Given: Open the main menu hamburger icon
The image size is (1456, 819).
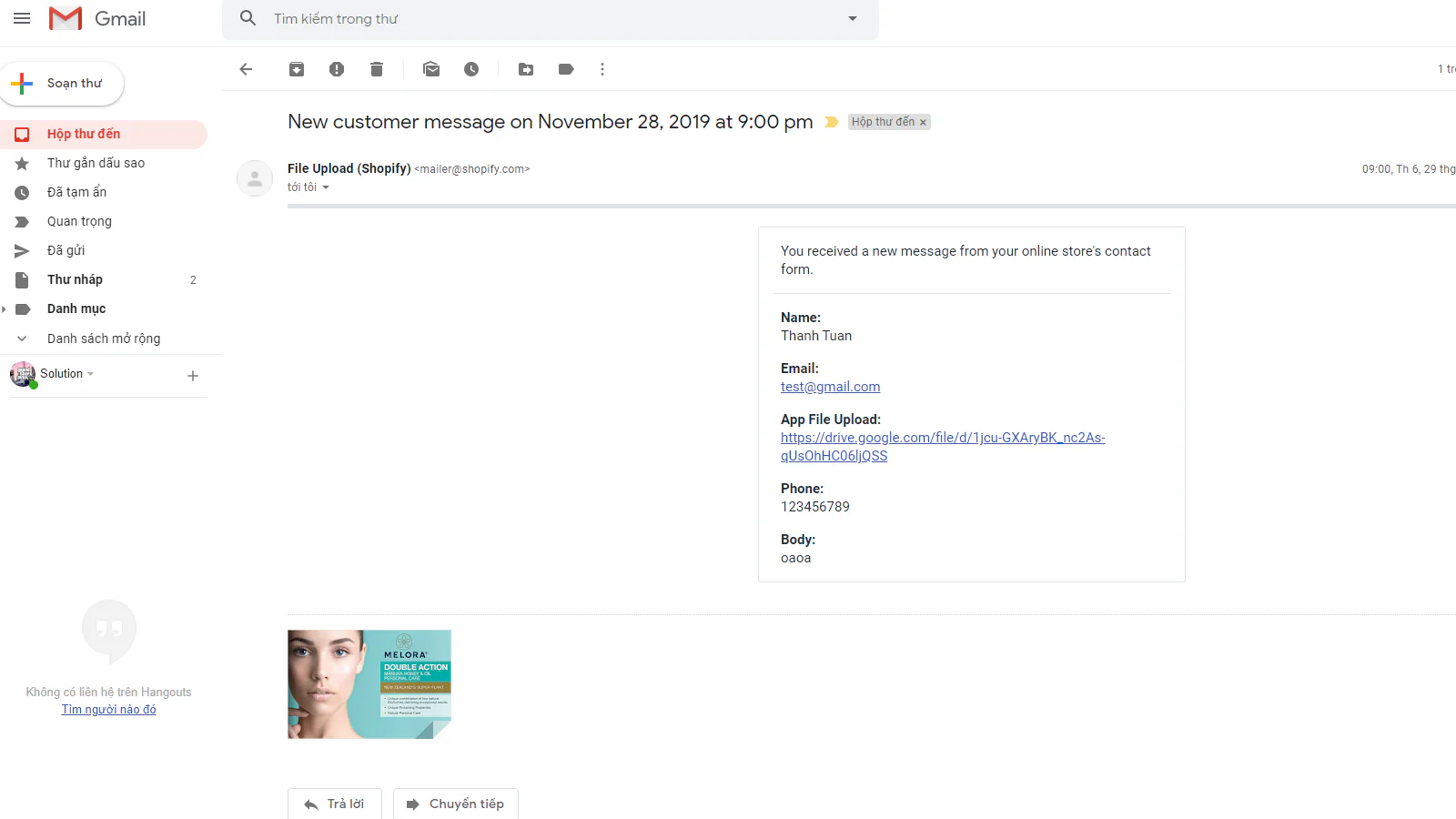Looking at the screenshot, I should coord(22,18).
